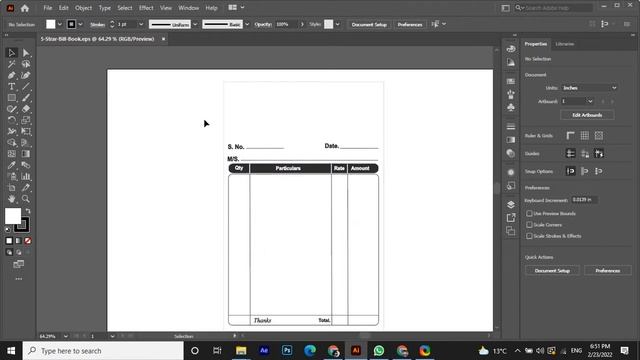Click Document Setup in the control bar
The height and width of the screenshot is (360, 640).
(369, 24)
